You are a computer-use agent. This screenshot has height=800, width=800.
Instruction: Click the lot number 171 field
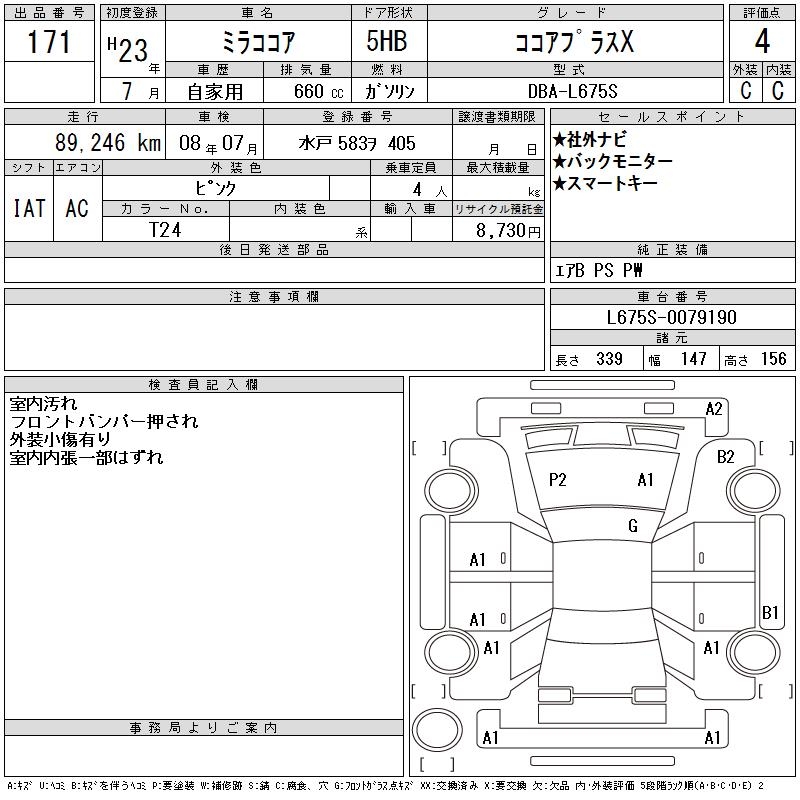tap(49, 41)
